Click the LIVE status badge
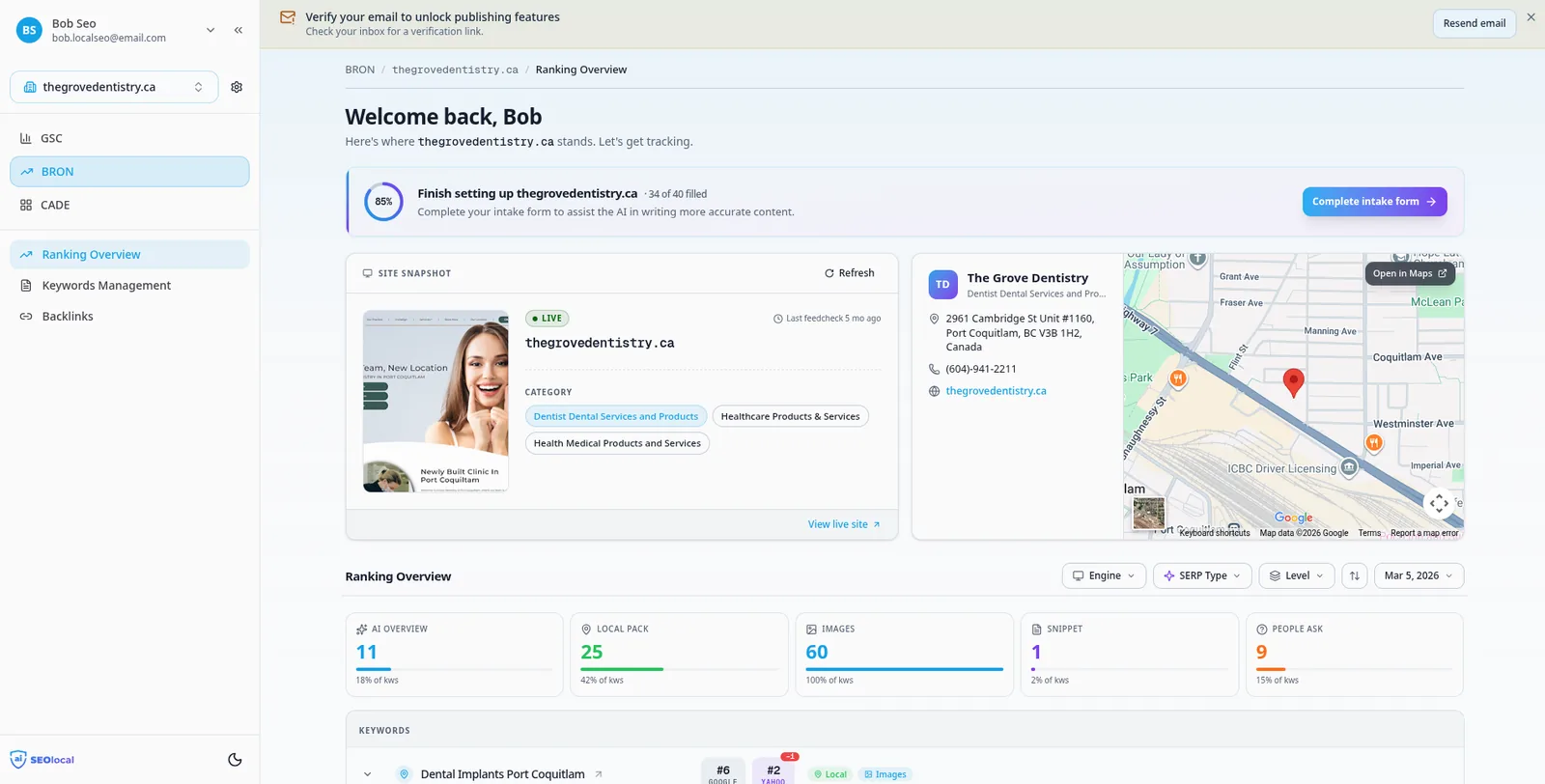 pyautogui.click(x=547, y=319)
